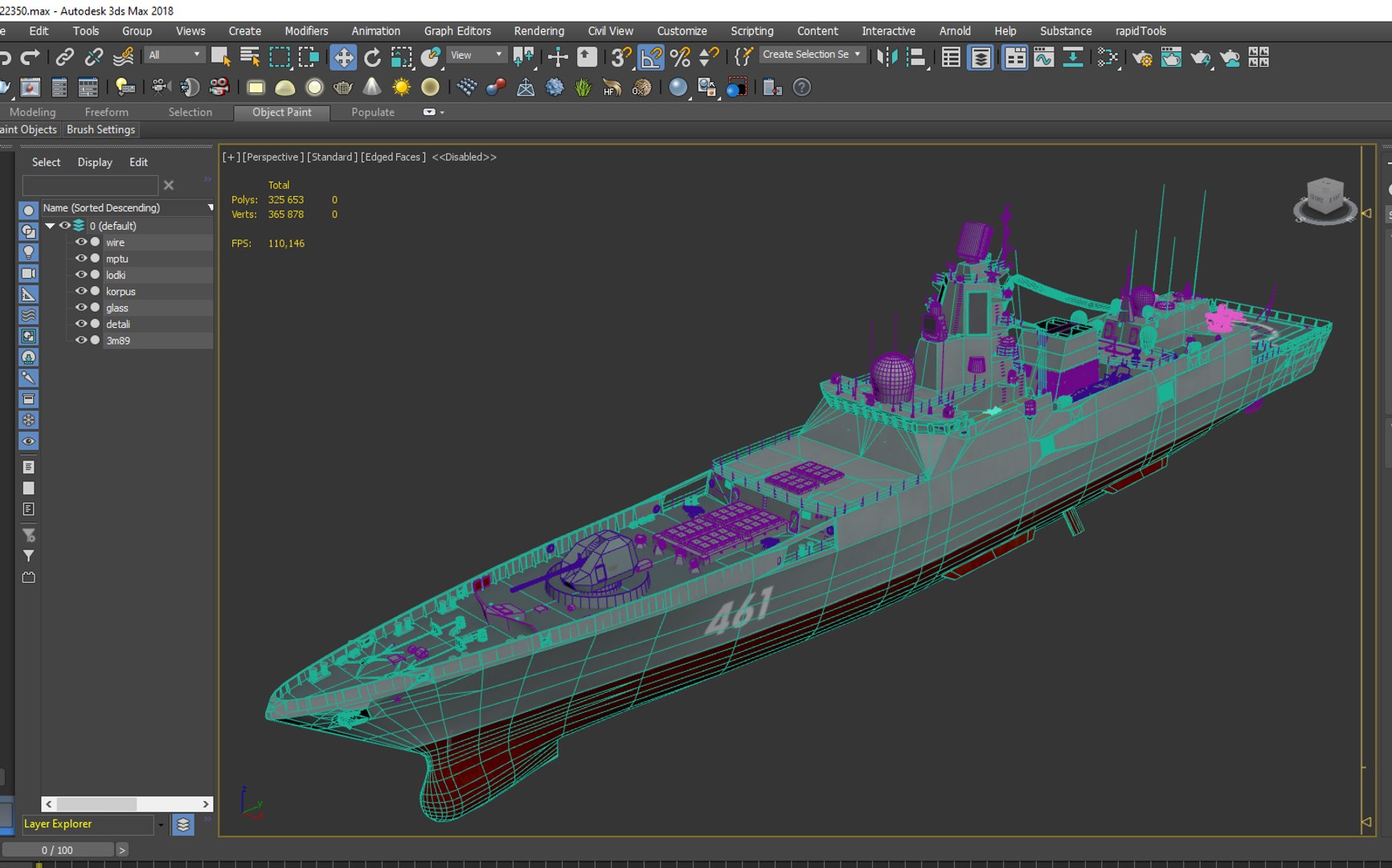Toggle the glass row eye icon

coord(80,308)
